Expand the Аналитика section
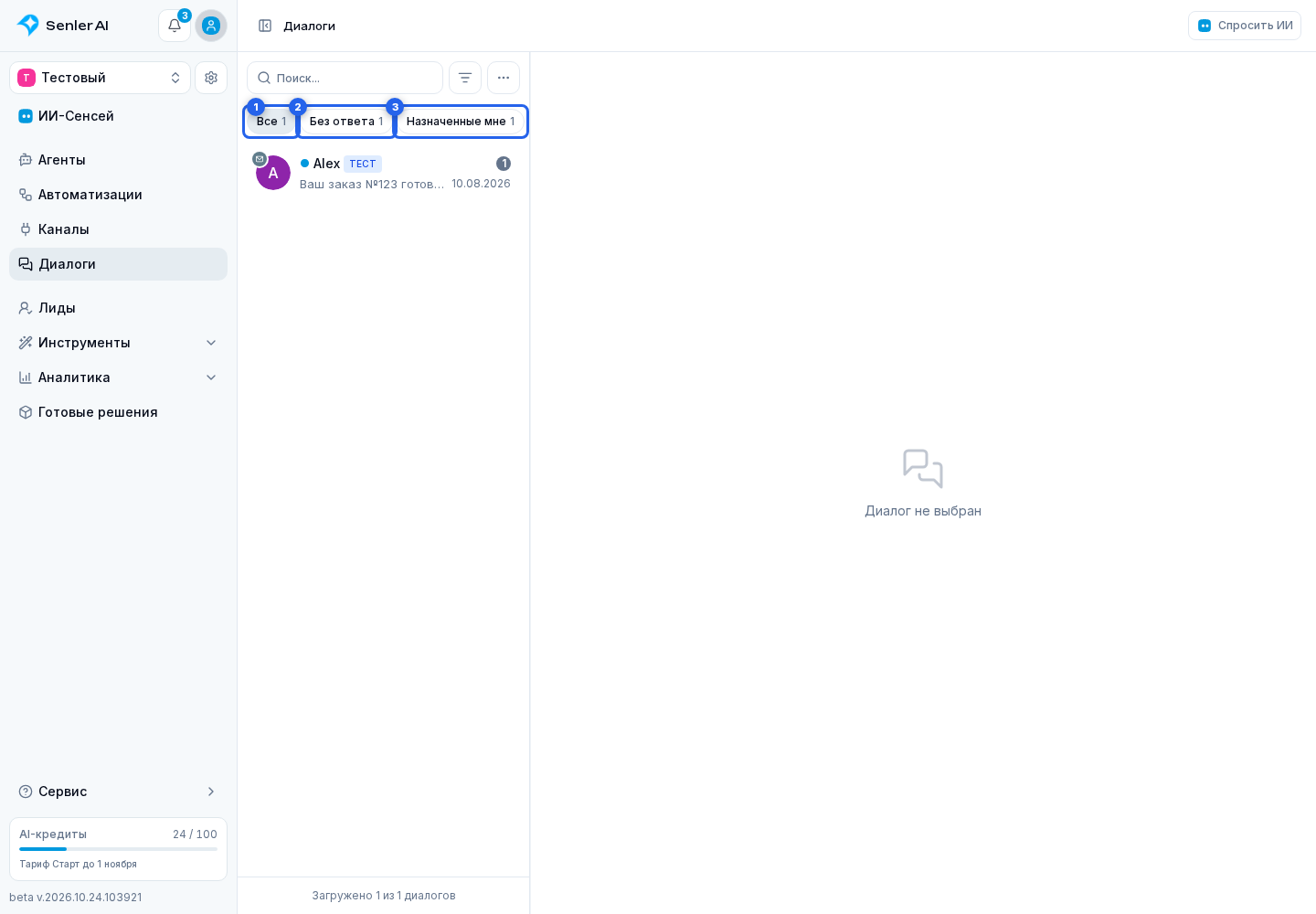Screen dimensions: 1316x914 coord(118,377)
